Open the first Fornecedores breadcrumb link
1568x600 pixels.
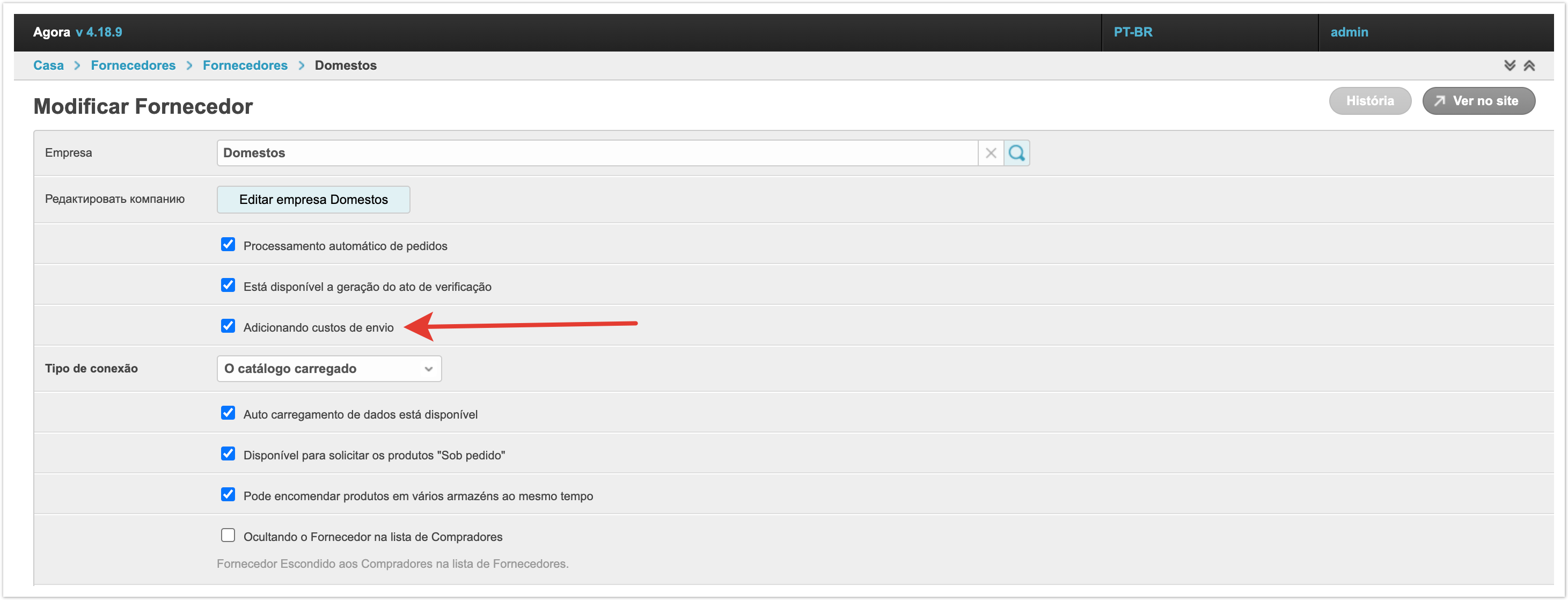(x=133, y=65)
